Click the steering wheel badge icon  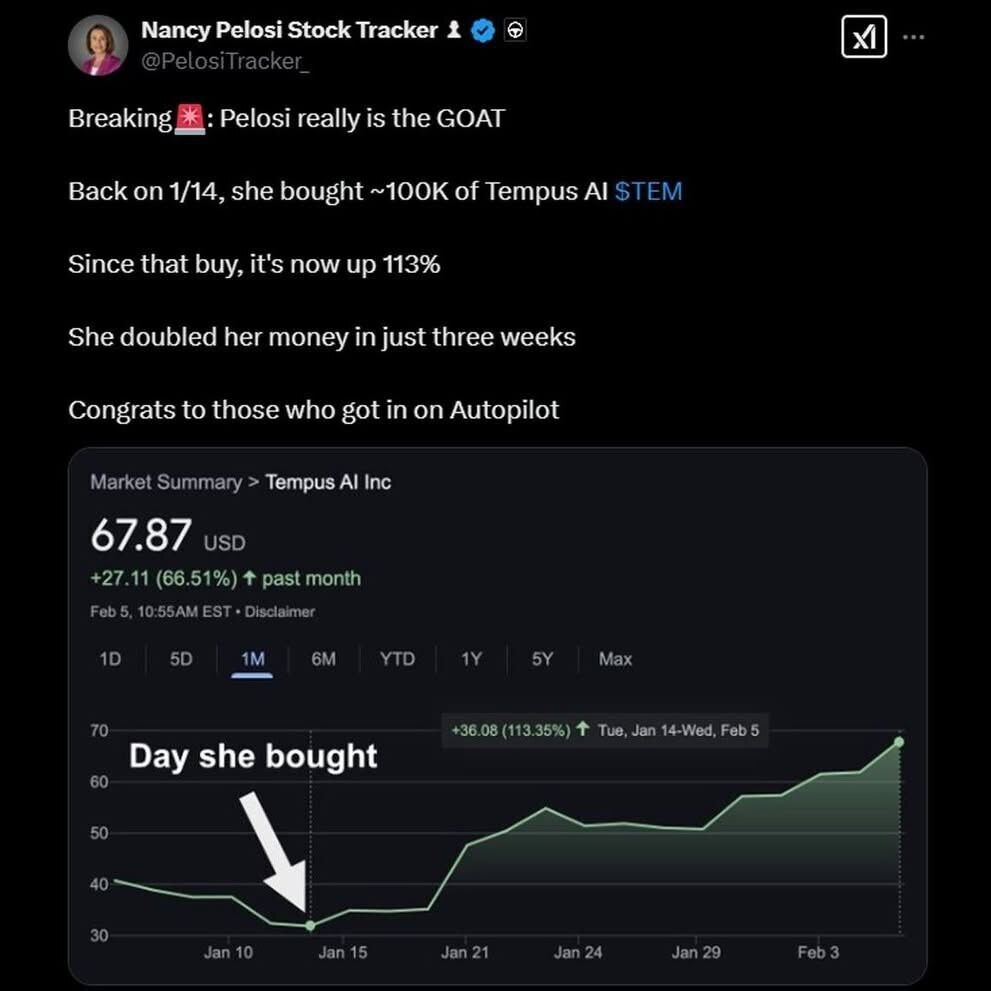516,31
